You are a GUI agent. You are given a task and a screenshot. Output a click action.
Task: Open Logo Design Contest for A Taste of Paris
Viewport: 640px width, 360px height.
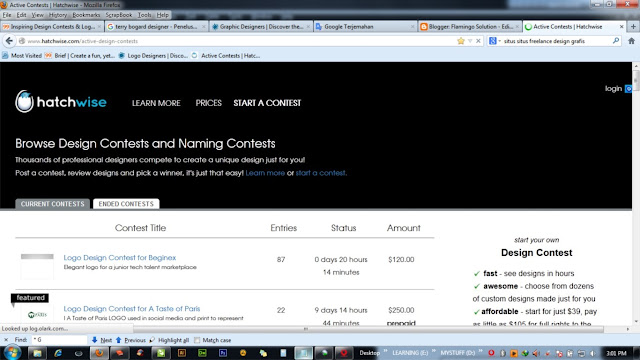131,309
